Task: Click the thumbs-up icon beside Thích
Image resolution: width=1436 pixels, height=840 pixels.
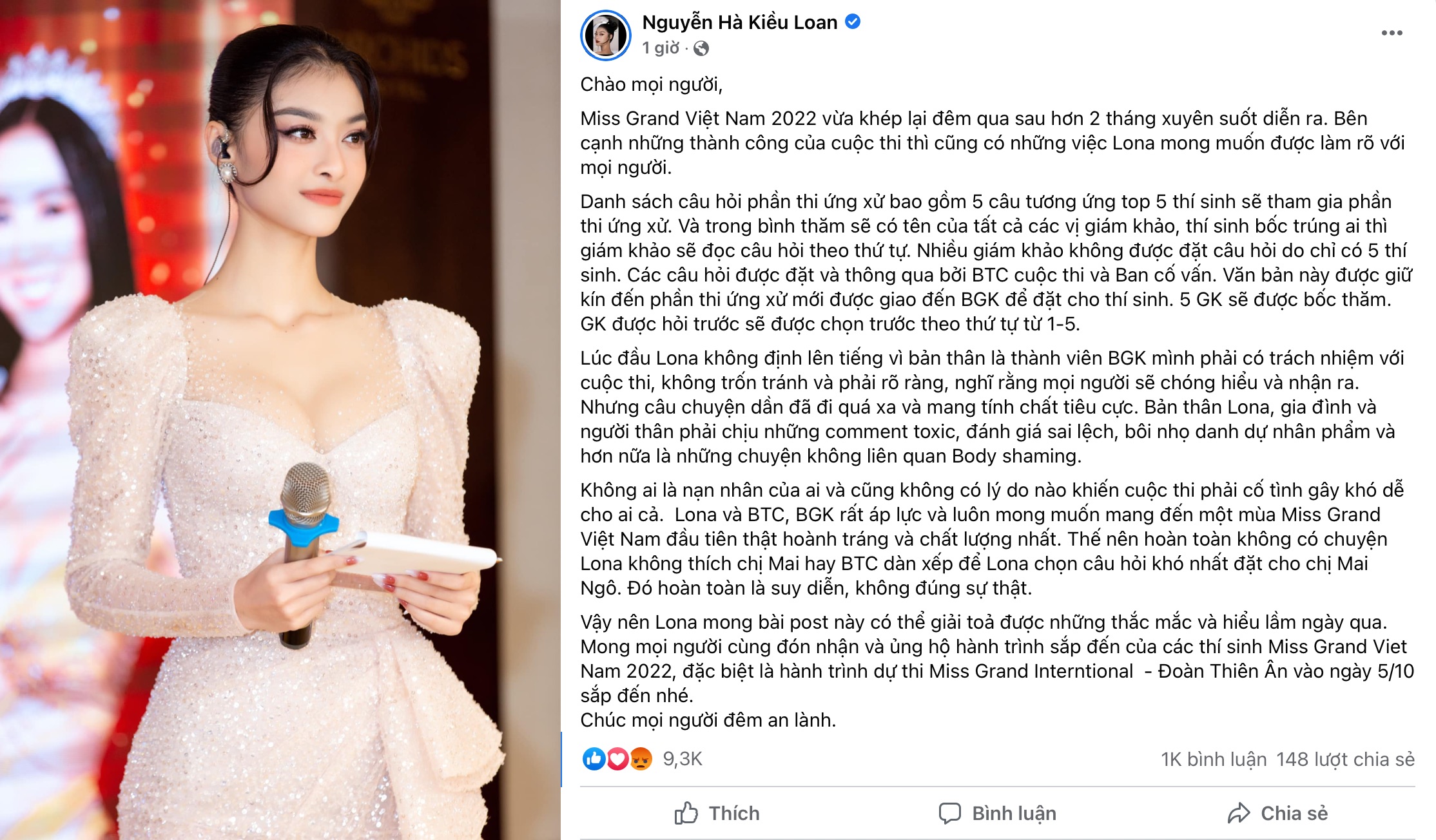Action: click(686, 813)
